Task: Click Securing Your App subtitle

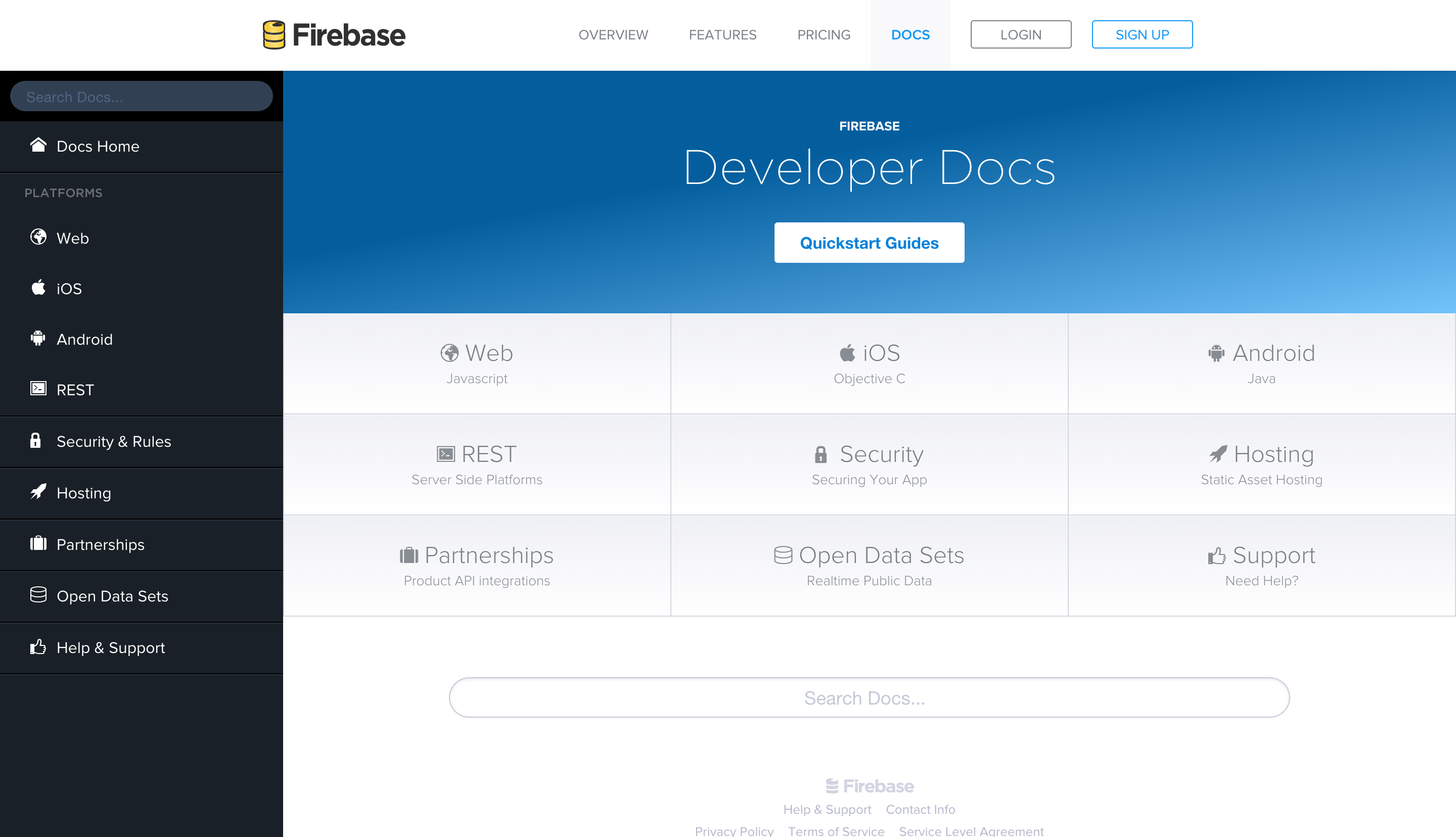Action: pyautogui.click(x=869, y=480)
